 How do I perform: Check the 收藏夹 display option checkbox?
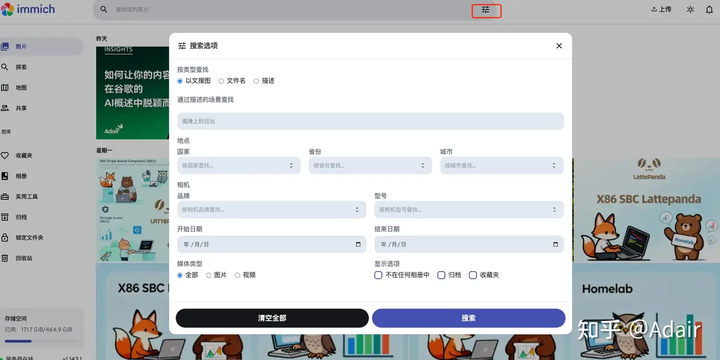pos(473,275)
